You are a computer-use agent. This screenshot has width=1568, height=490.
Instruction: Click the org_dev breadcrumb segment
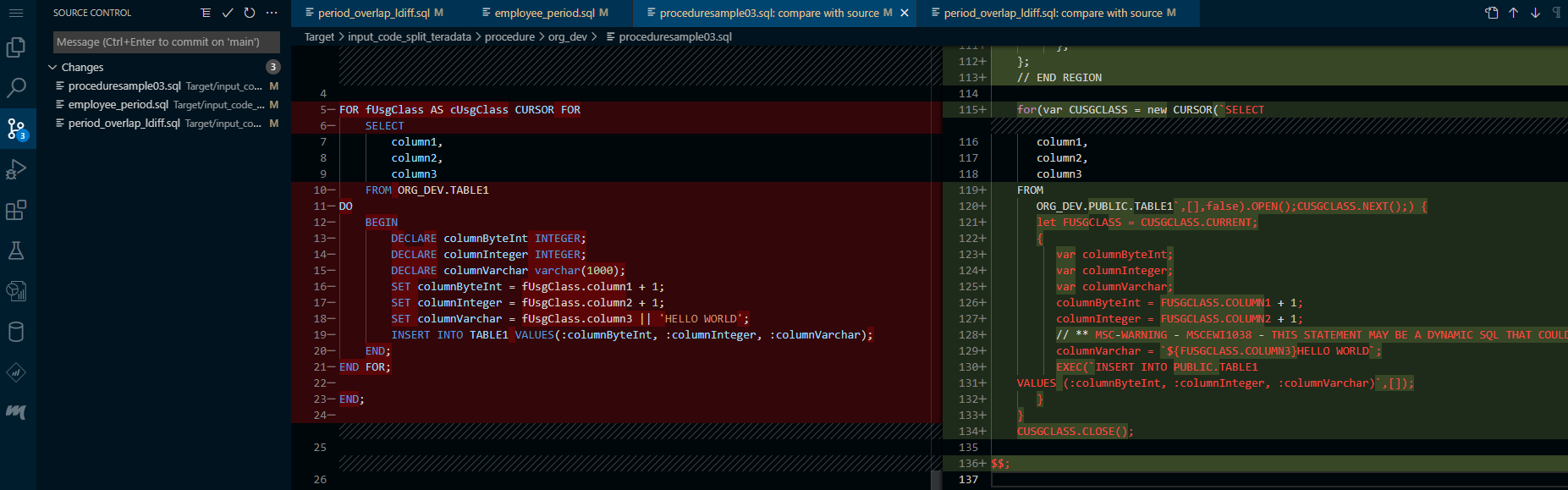click(568, 36)
